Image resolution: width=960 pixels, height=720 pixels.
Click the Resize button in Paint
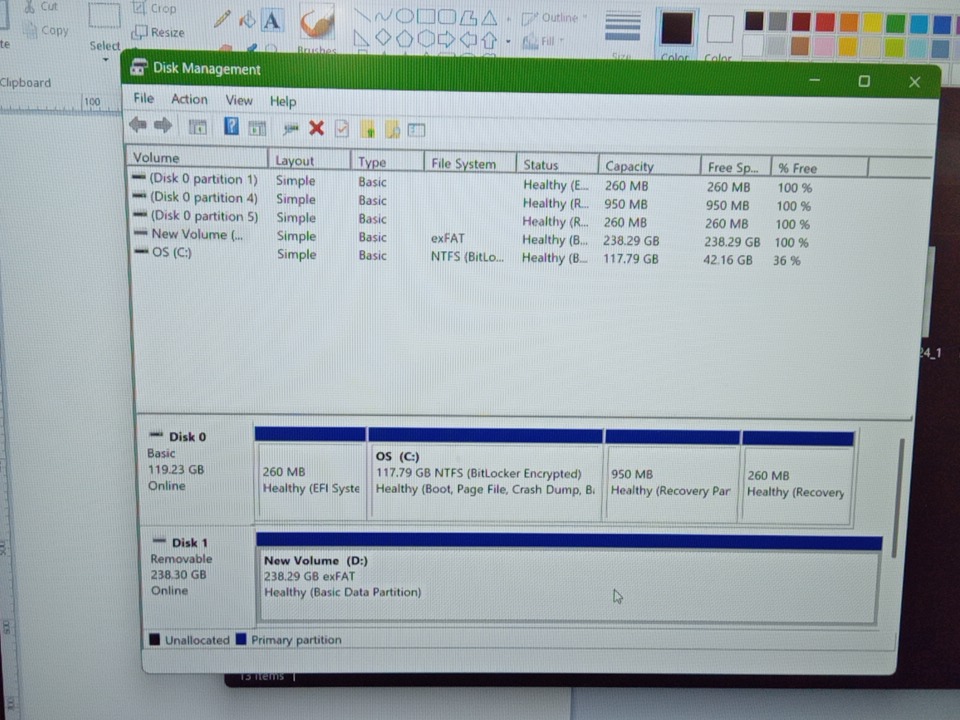coord(159,32)
